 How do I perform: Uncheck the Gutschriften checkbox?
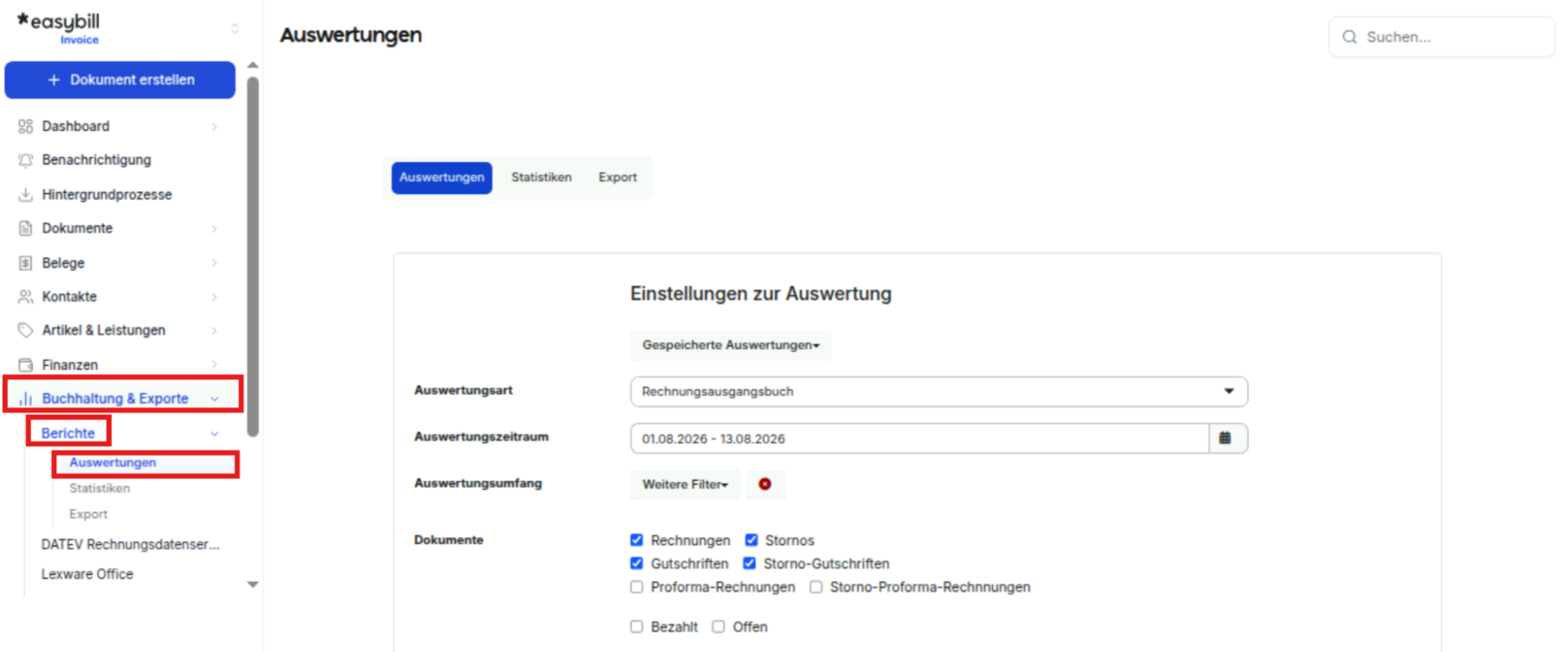(636, 563)
